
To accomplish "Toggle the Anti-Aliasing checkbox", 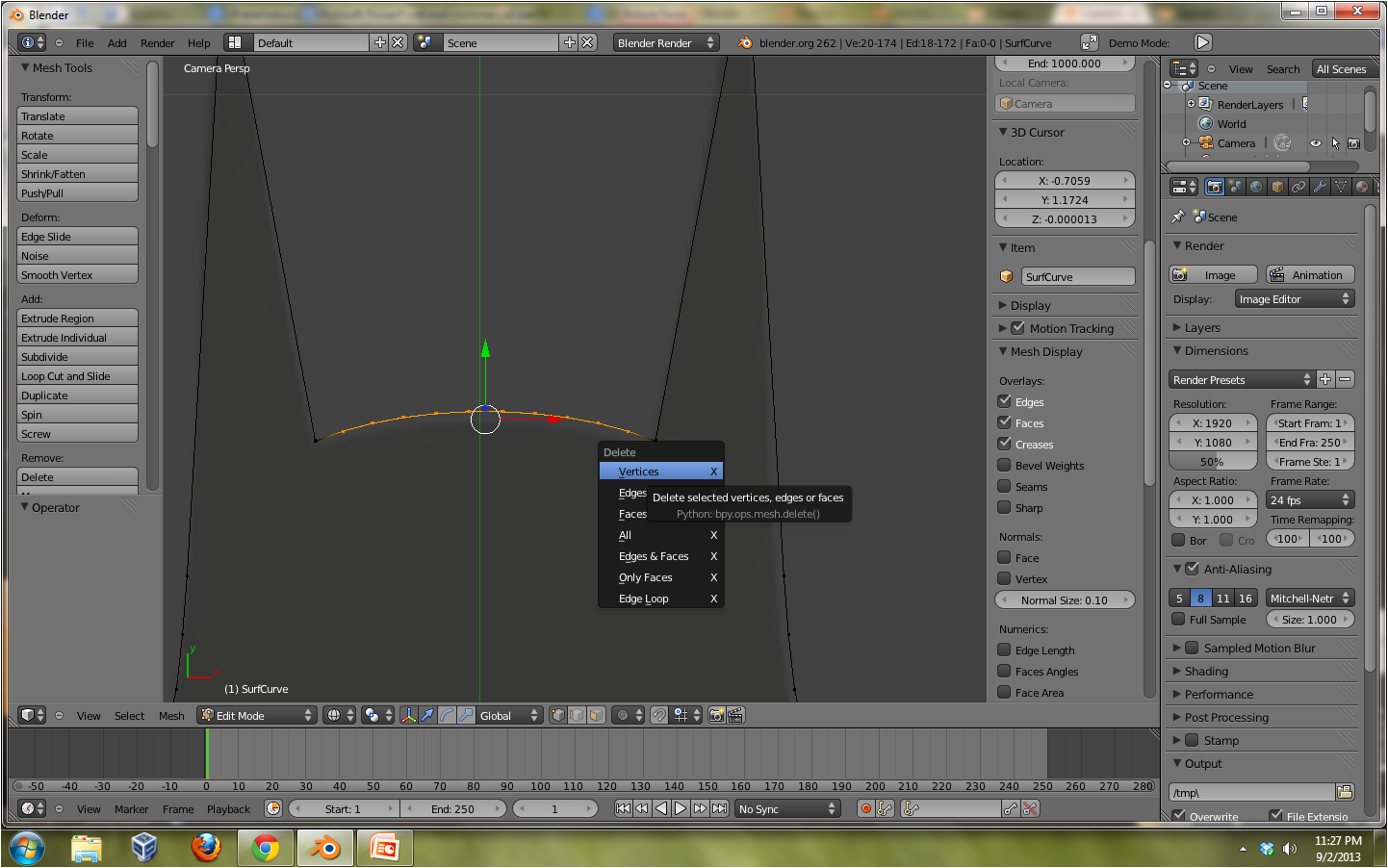I will 1192,569.
